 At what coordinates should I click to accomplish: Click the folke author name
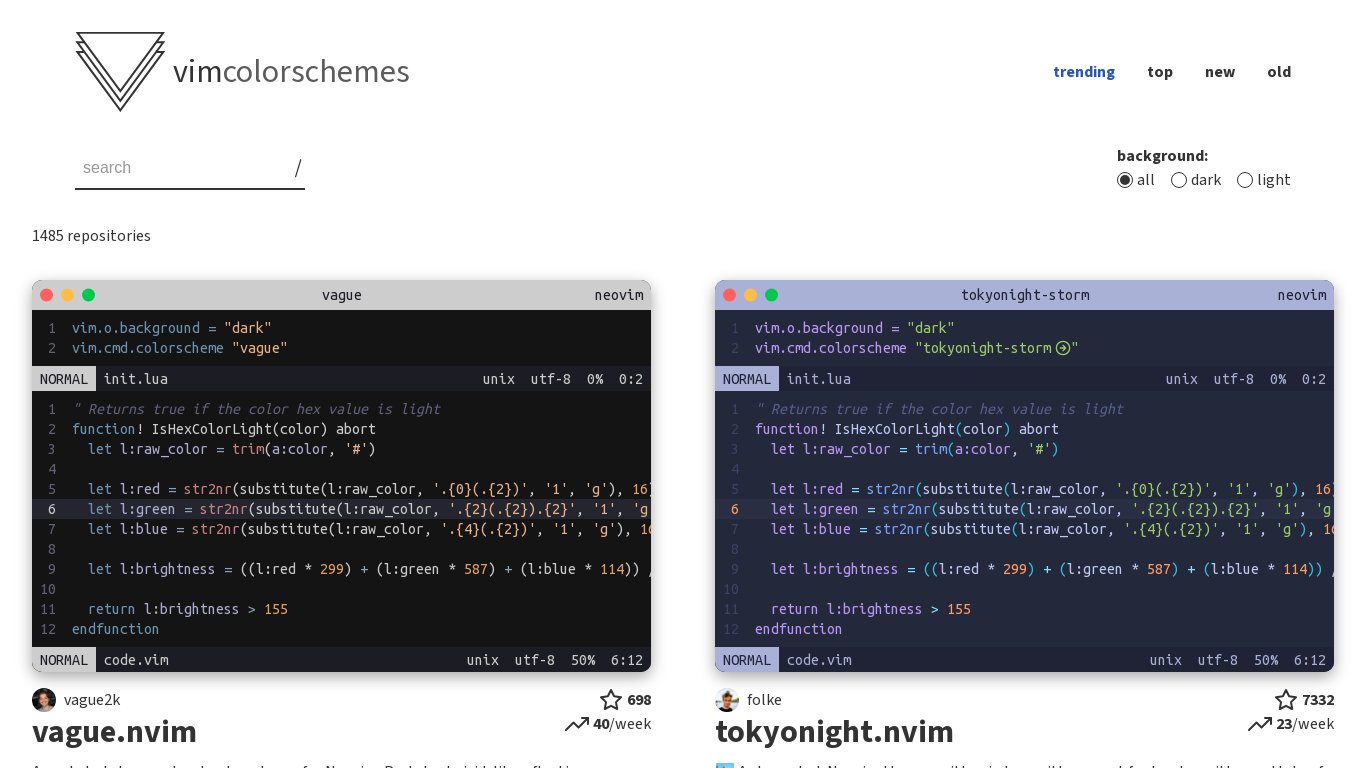(764, 700)
